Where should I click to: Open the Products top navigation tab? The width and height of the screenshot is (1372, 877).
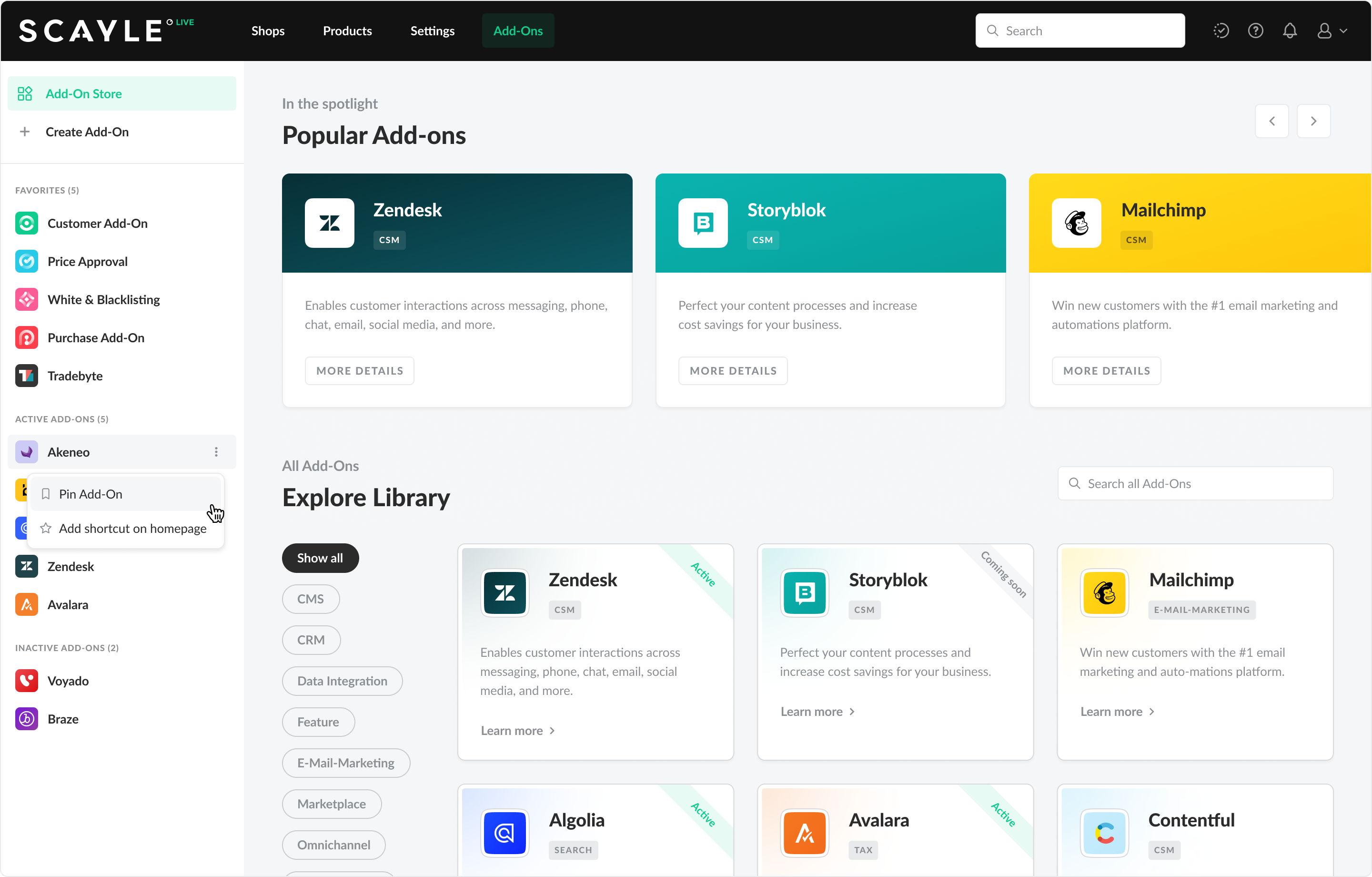click(347, 31)
